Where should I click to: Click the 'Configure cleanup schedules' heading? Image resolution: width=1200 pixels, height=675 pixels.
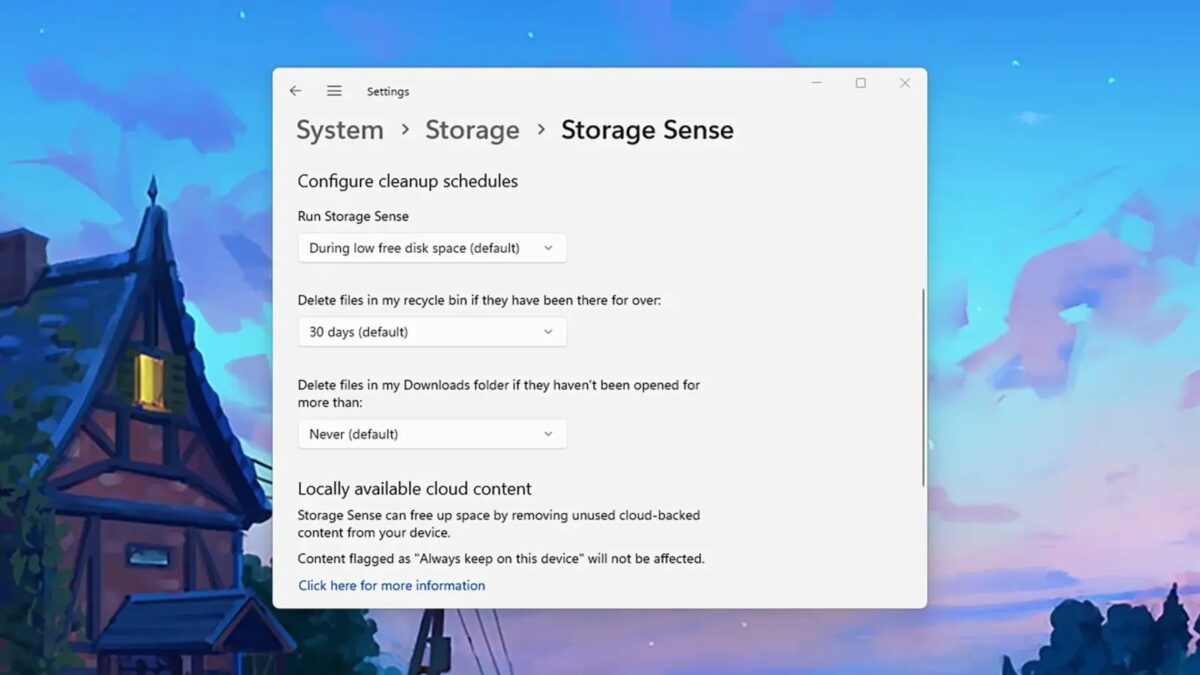pyautogui.click(x=407, y=181)
